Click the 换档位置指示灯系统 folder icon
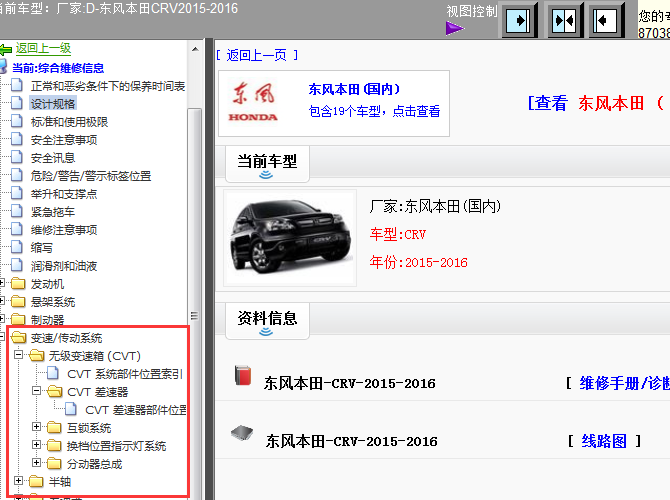 click(54, 445)
